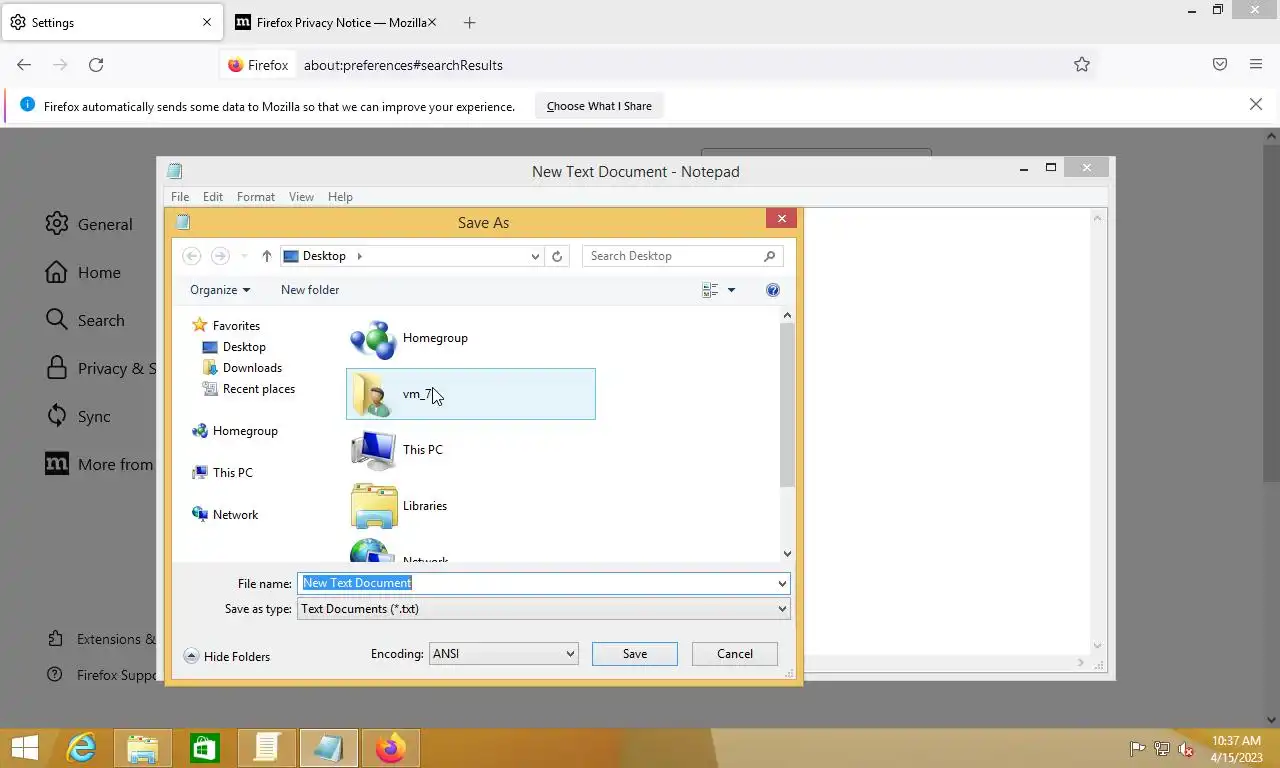This screenshot has height=768, width=1280.
Task: Open a new Firefox tab
Action: pyautogui.click(x=470, y=22)
